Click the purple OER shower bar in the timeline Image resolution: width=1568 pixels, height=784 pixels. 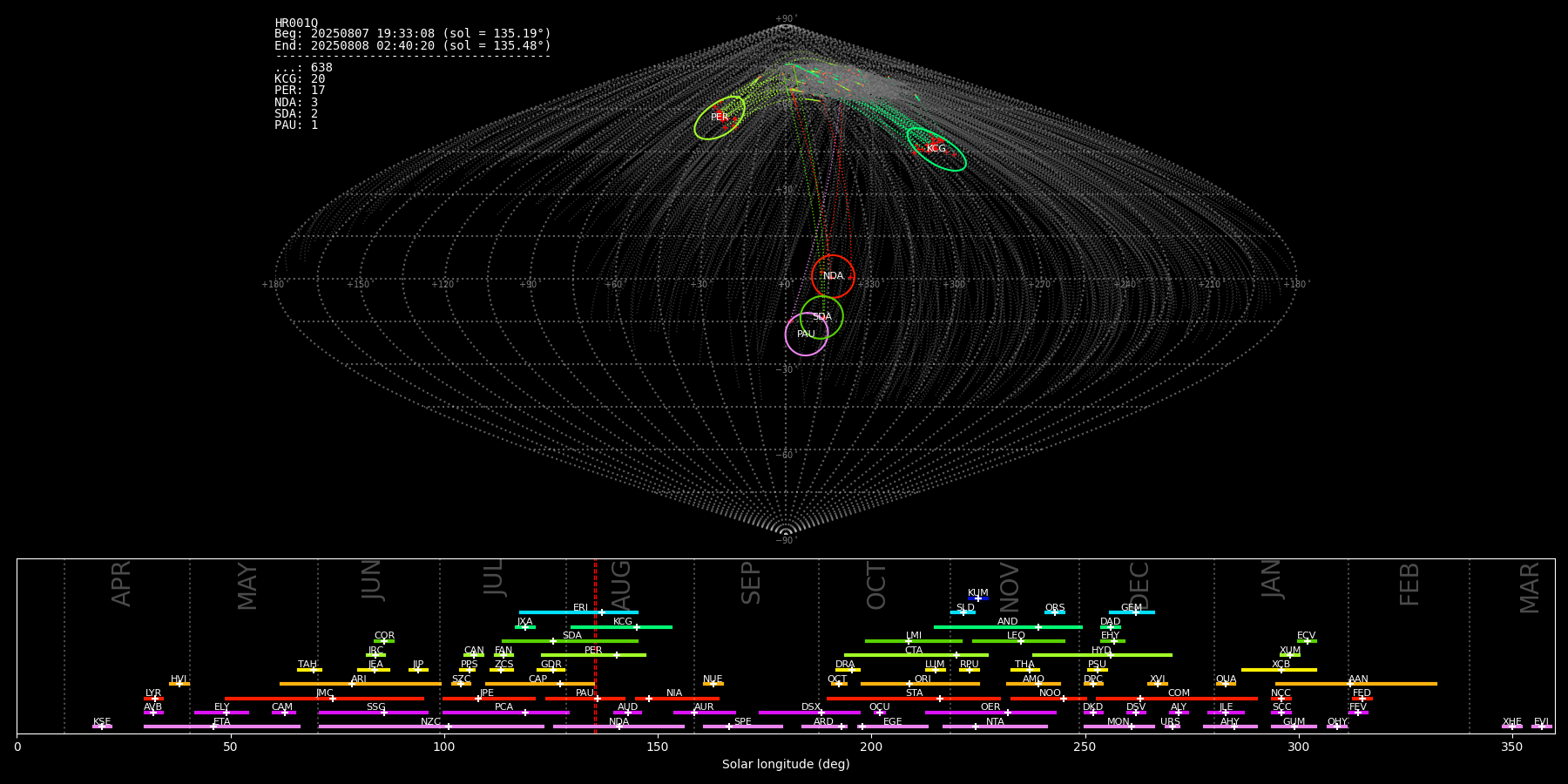tap(990, 713)
